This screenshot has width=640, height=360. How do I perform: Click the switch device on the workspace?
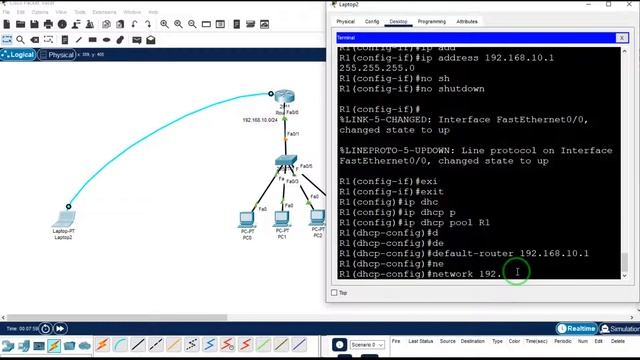point(286,160)
